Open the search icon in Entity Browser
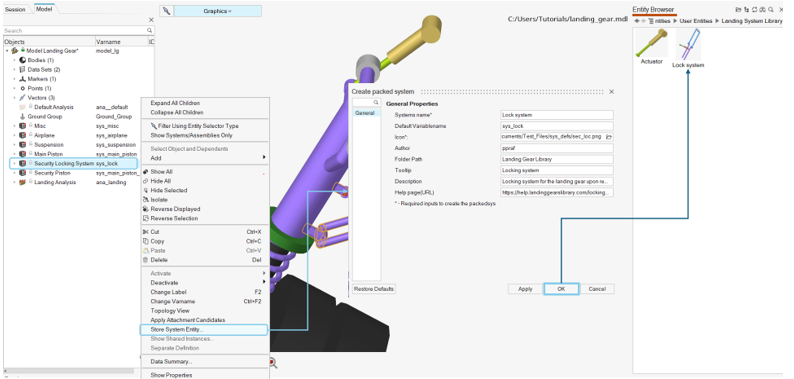Screen dimensions: 794x379 click(770, 10)
